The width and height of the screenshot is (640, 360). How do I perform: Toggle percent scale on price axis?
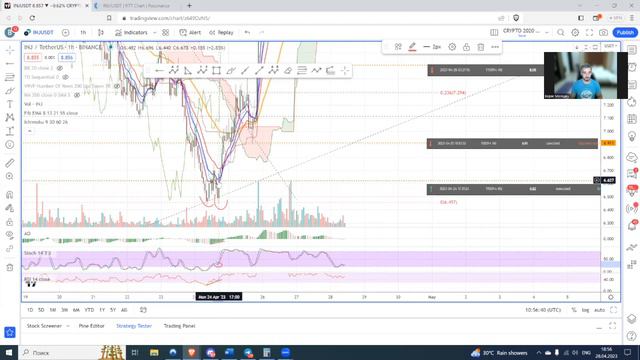[574, 310]
